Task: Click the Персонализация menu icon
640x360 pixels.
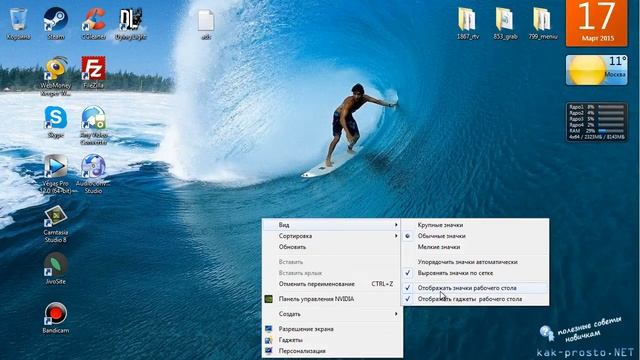Action: (269, 351)
